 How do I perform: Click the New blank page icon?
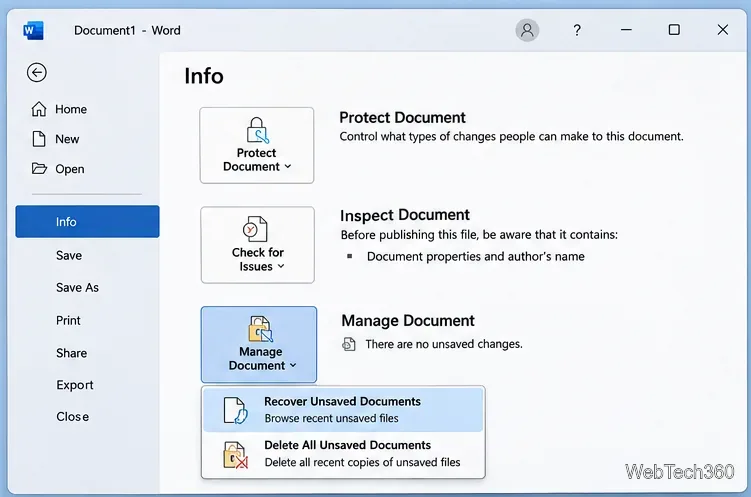(x=39, y=139)
